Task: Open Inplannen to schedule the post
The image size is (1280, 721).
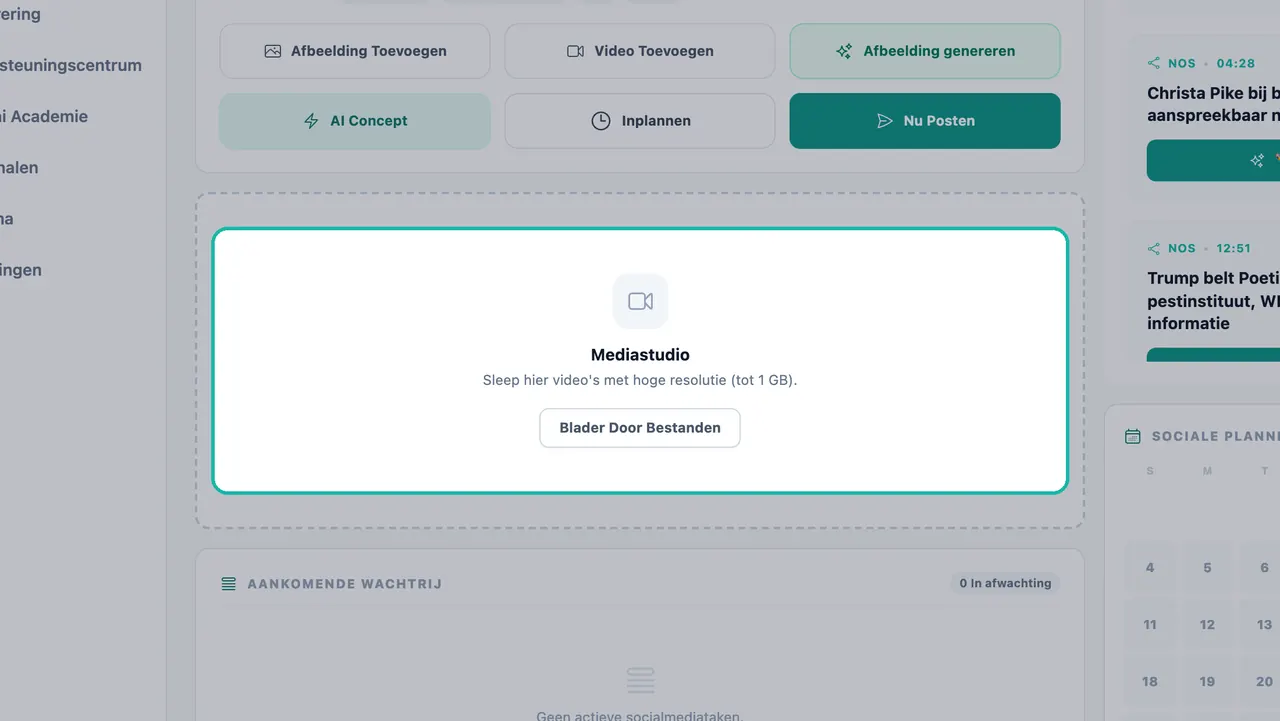Action: pos(640,121)
